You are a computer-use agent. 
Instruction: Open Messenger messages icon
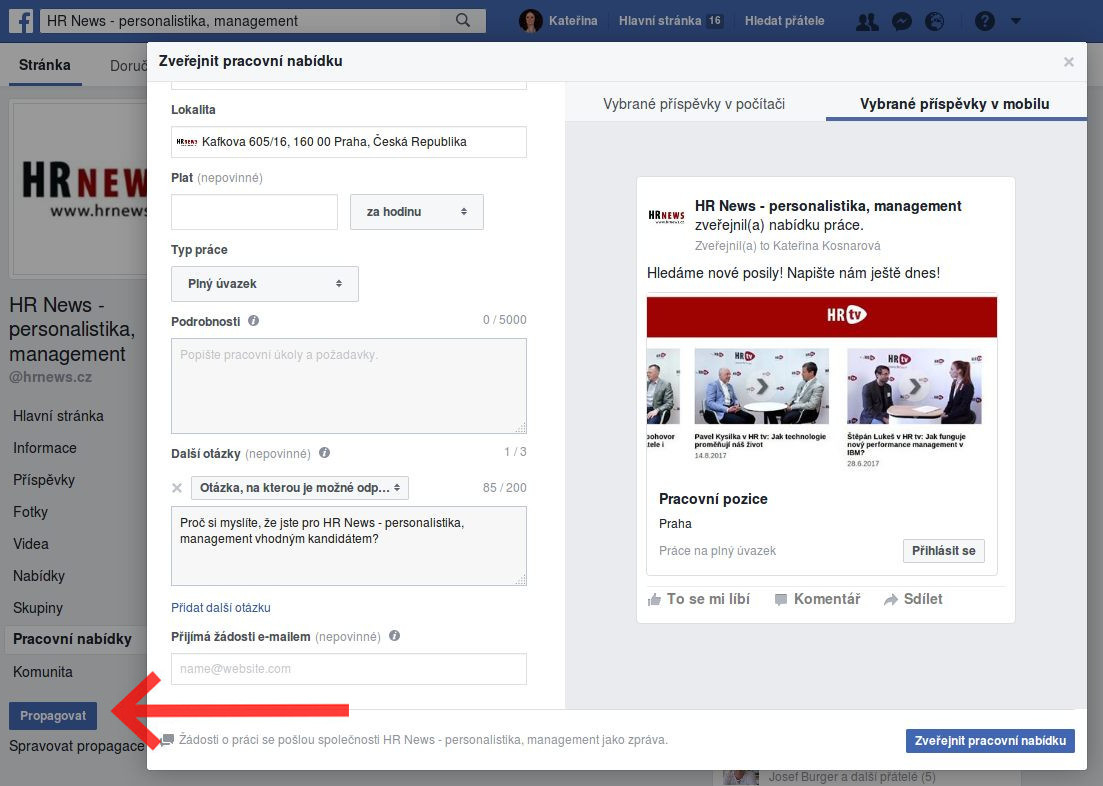click(x=901, y=21)
